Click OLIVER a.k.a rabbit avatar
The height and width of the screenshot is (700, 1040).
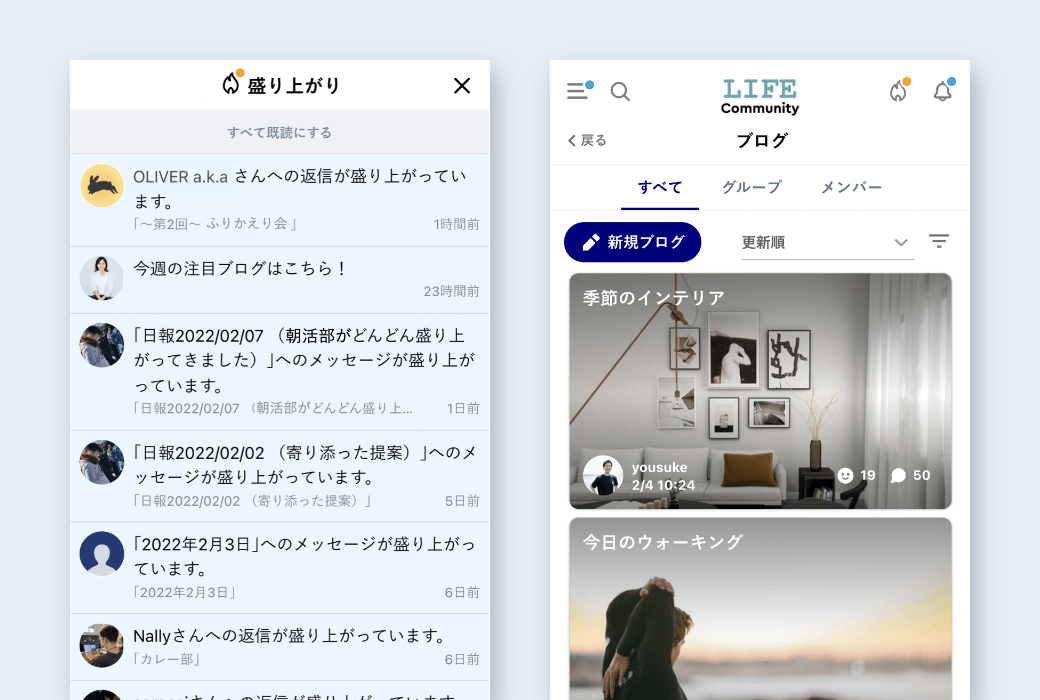[x=102, y=186]
